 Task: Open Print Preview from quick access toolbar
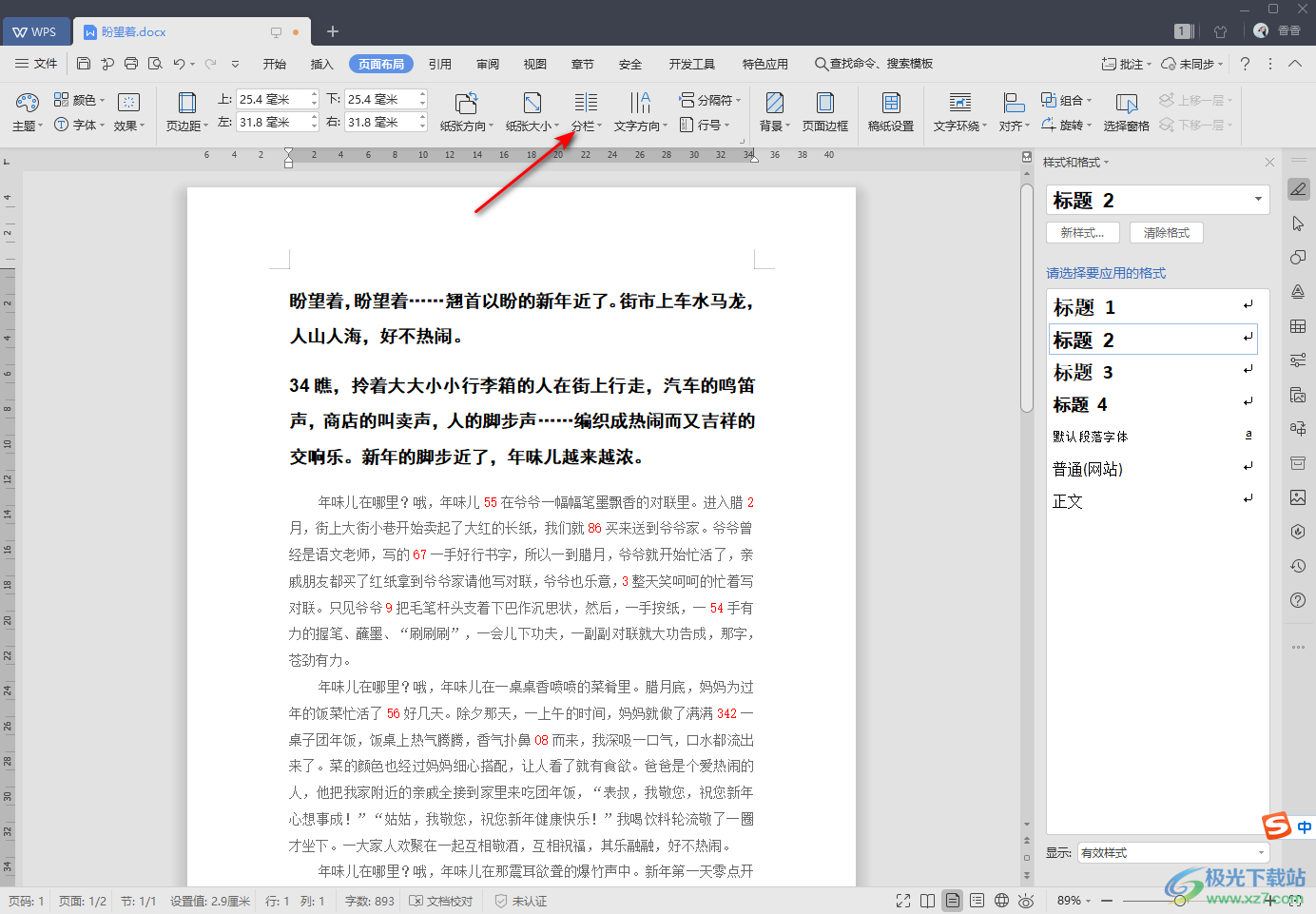[155, 64]
